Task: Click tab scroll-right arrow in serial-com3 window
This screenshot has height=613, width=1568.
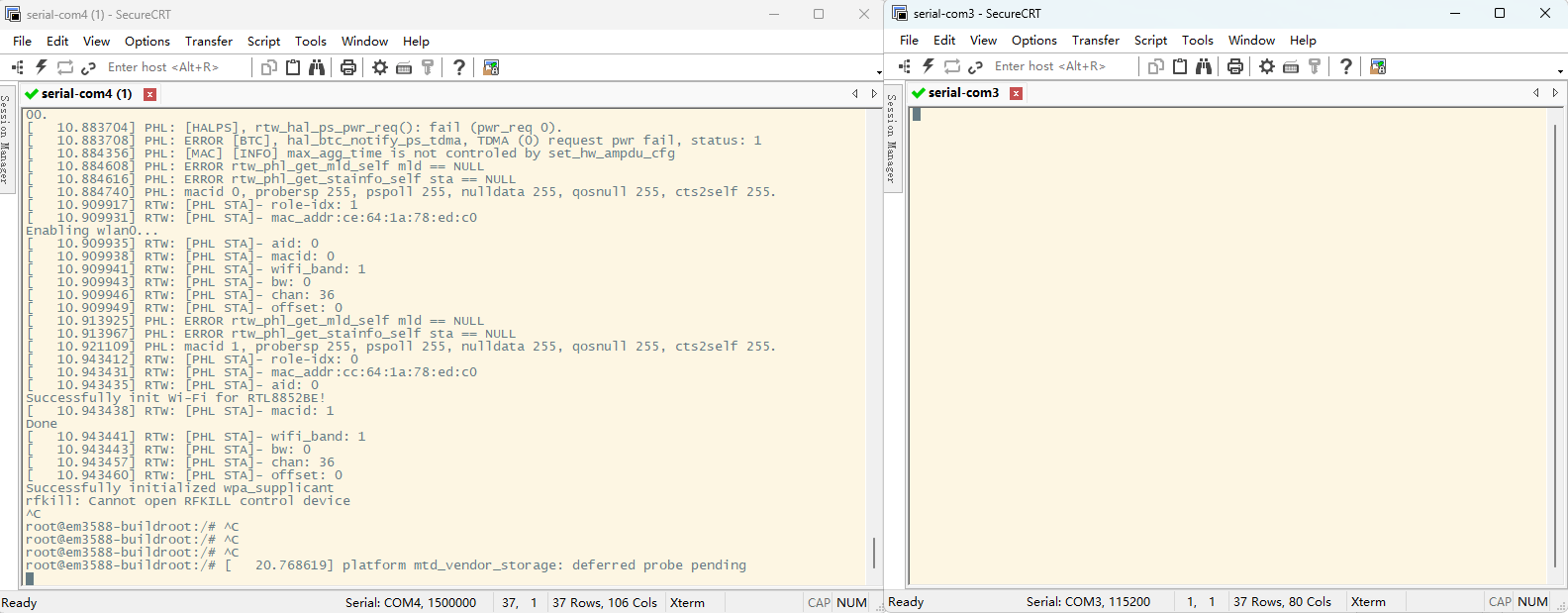Action: (1555, 93)
